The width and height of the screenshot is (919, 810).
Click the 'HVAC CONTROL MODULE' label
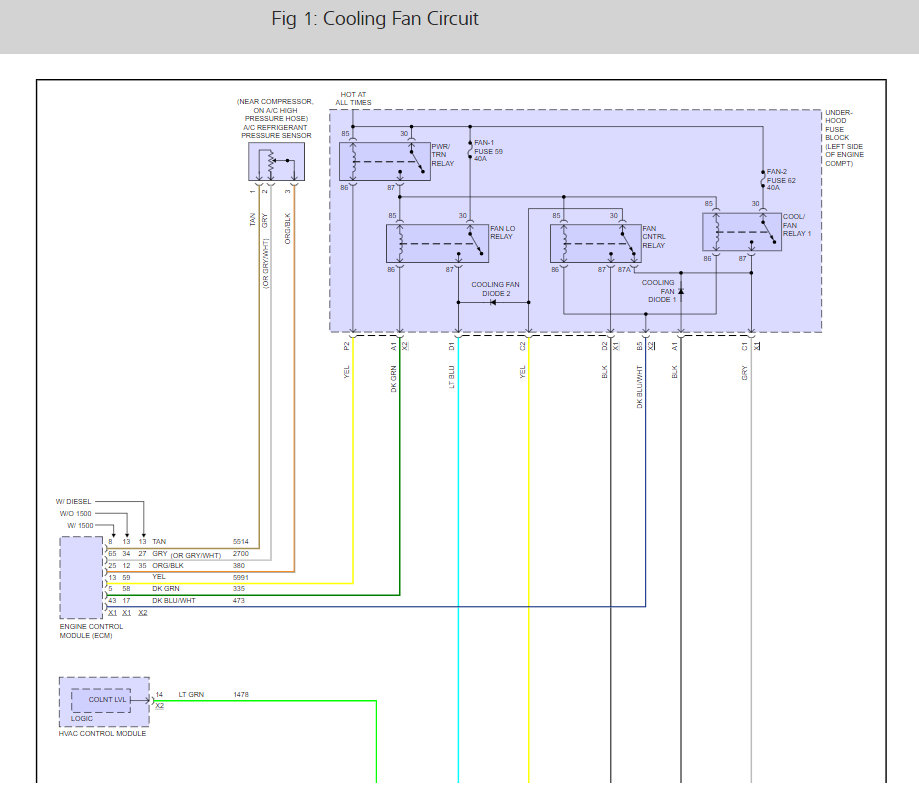coord(102,733)
